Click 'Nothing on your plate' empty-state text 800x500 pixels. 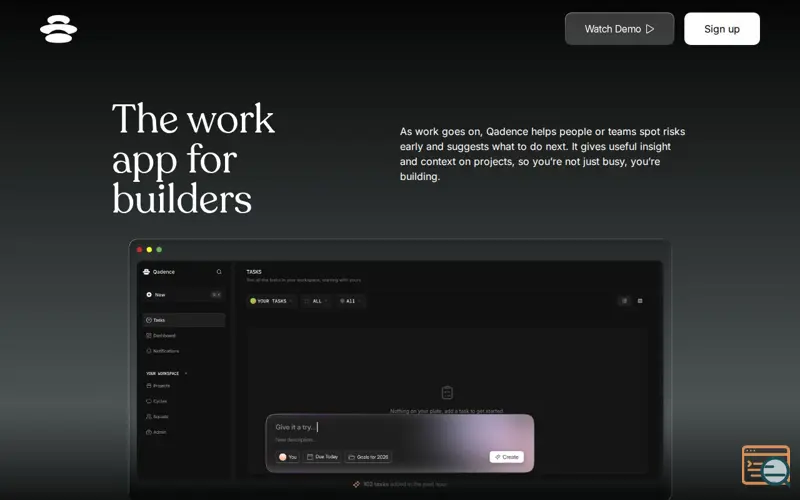tap(447, 411)
